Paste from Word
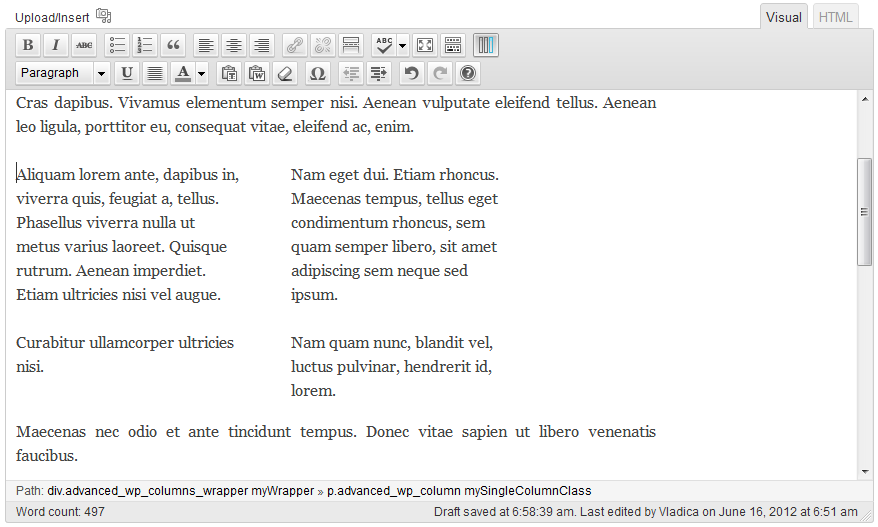Viewport: 878px width, 527px height. click(x=257, y=73)
